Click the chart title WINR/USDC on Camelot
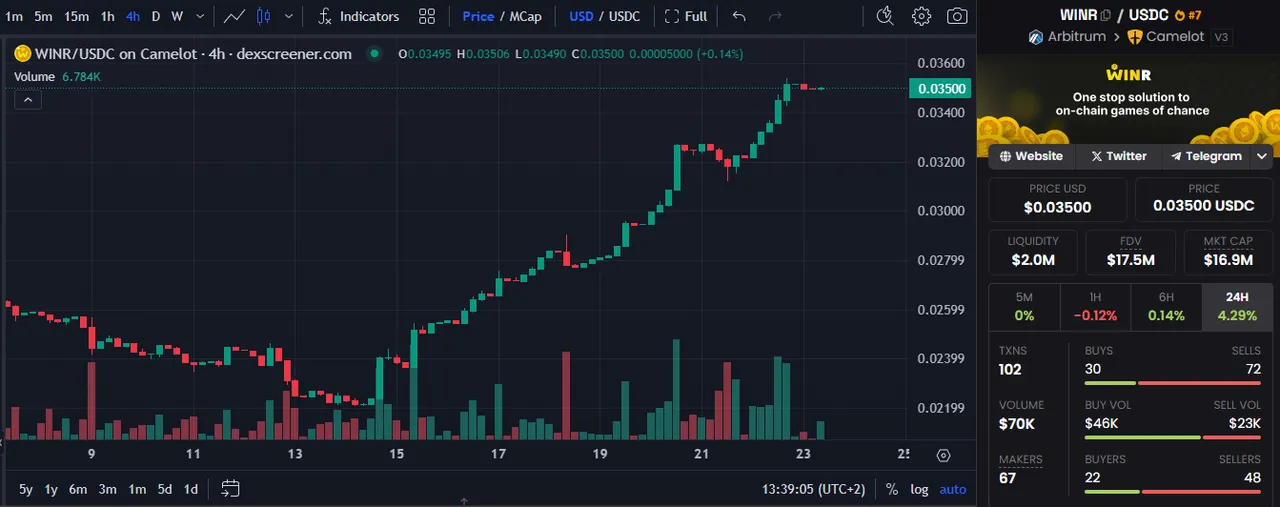Screen dimensions: 1280x507 click(x=193, y=54)
